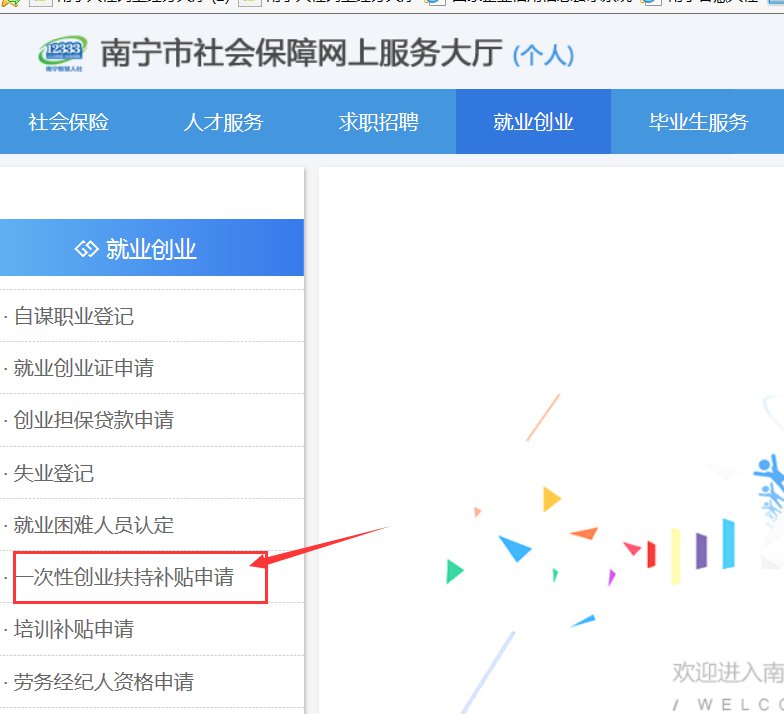The height and width of the screenshot is (714, 784).
Task: Click the 就业创业 sidebar header
Action: tap(152, 248)
